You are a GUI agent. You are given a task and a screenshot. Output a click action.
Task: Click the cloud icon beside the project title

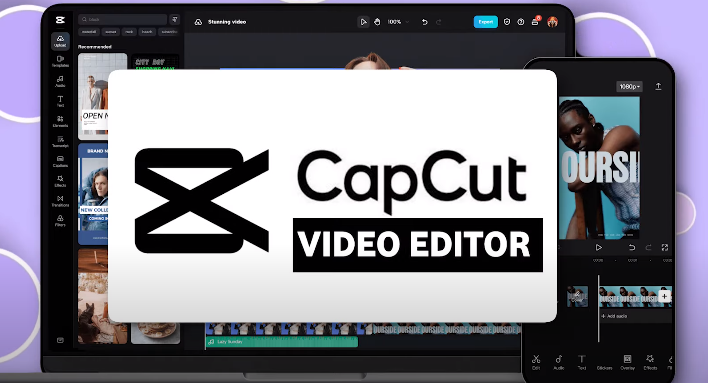(198, 22)
